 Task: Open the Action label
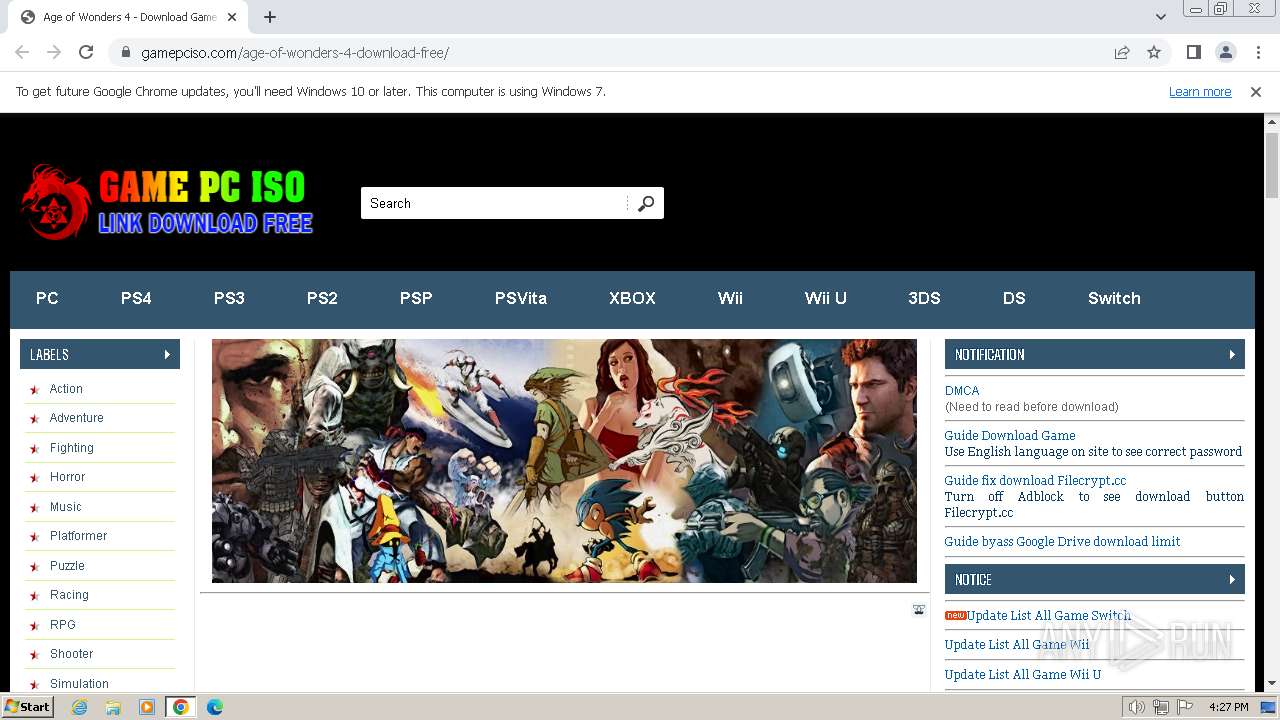[x=66, y=389]
